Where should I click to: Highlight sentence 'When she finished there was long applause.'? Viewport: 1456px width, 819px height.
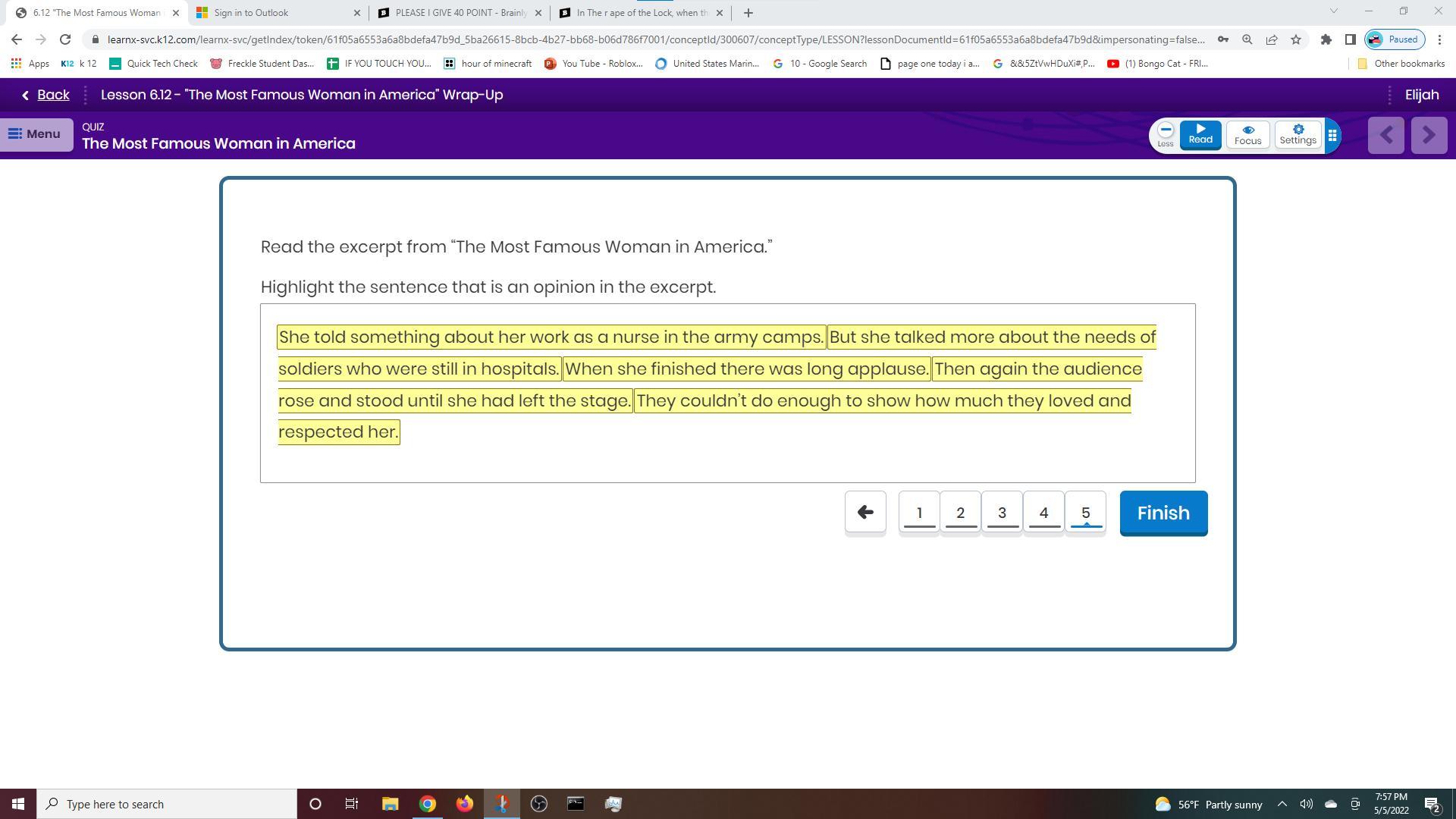coord(746,369)
